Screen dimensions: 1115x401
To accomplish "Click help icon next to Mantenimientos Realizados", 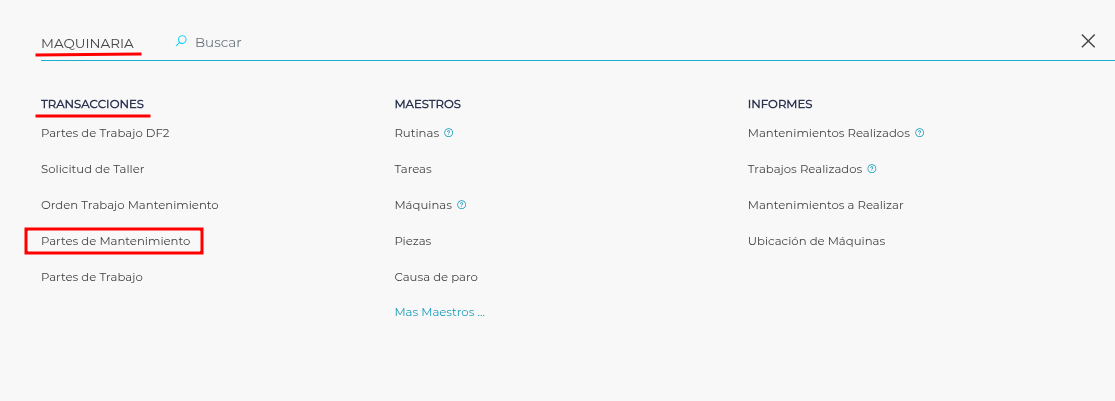I will [920, 133].
